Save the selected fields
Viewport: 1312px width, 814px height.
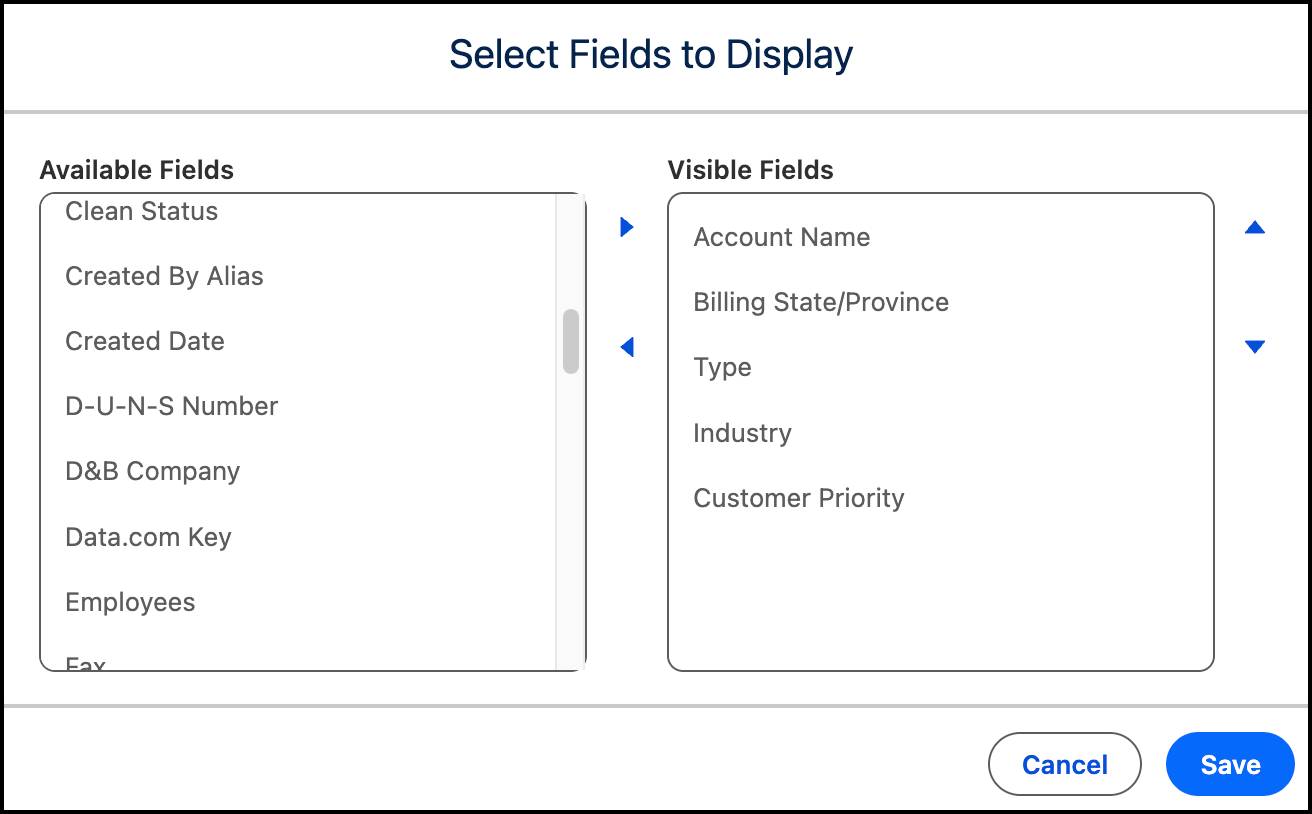click(1229, 764)
